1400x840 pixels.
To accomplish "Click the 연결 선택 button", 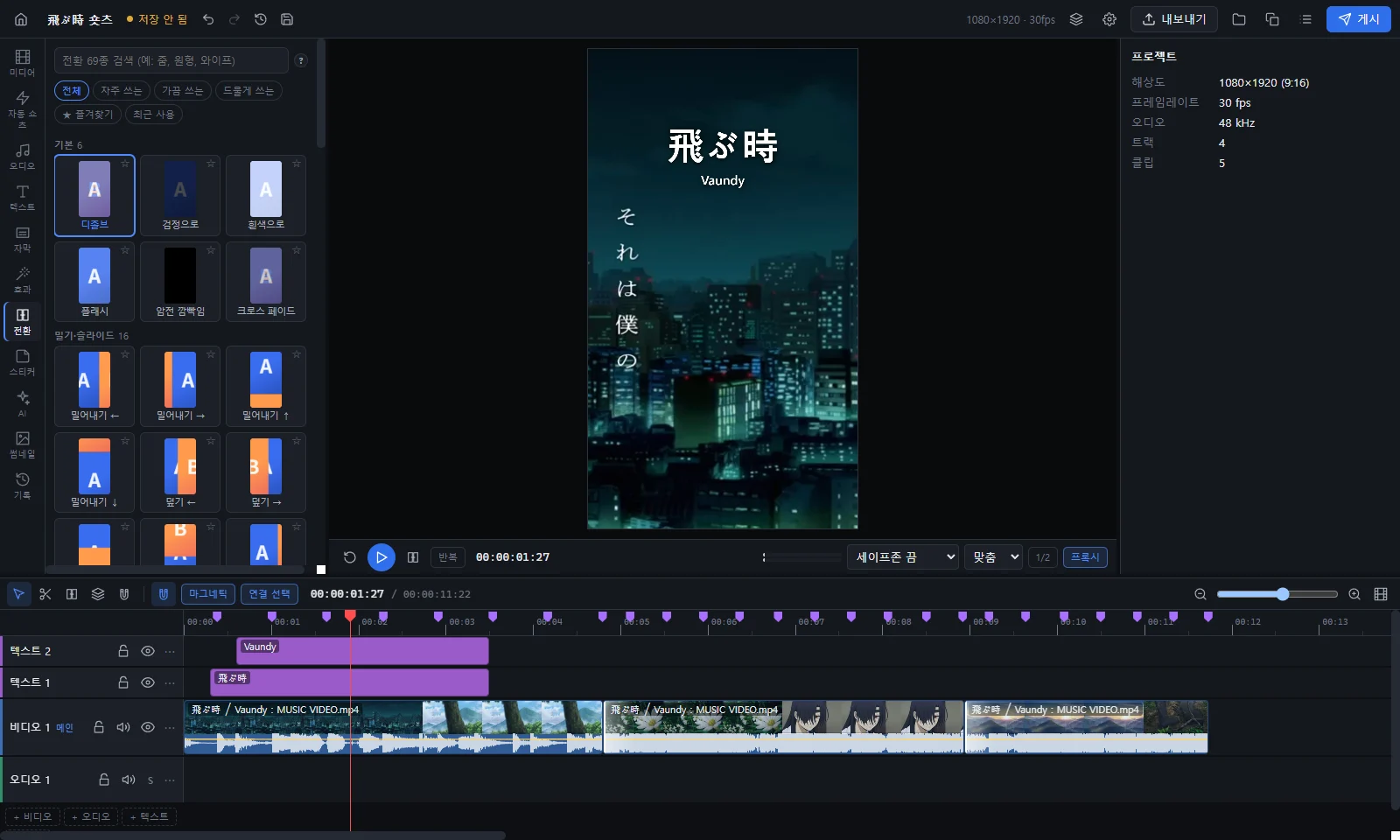I will 269,594.
